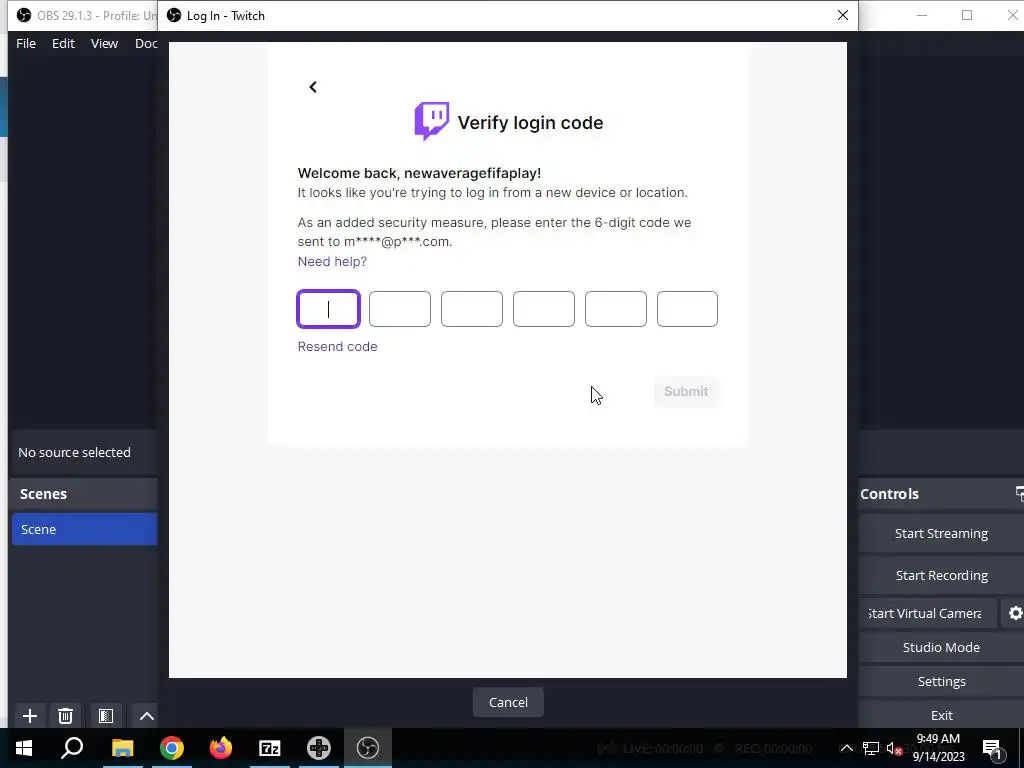Click the back arrow in Twitch login
This screenshot has width=1024, height=768.
(x=313, y=87)
